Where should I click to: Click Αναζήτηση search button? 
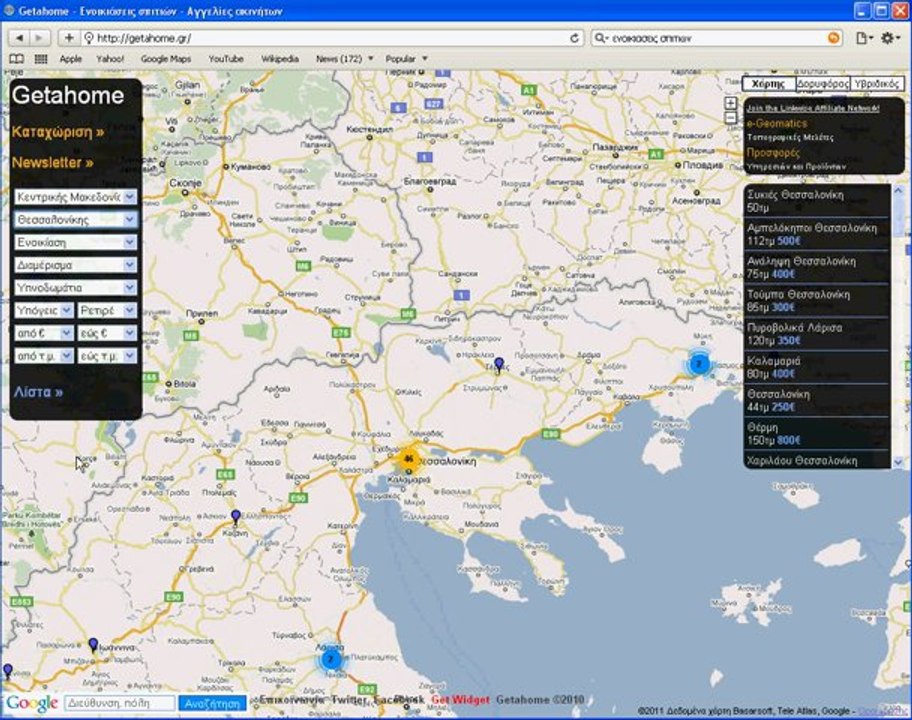(212, 704)
